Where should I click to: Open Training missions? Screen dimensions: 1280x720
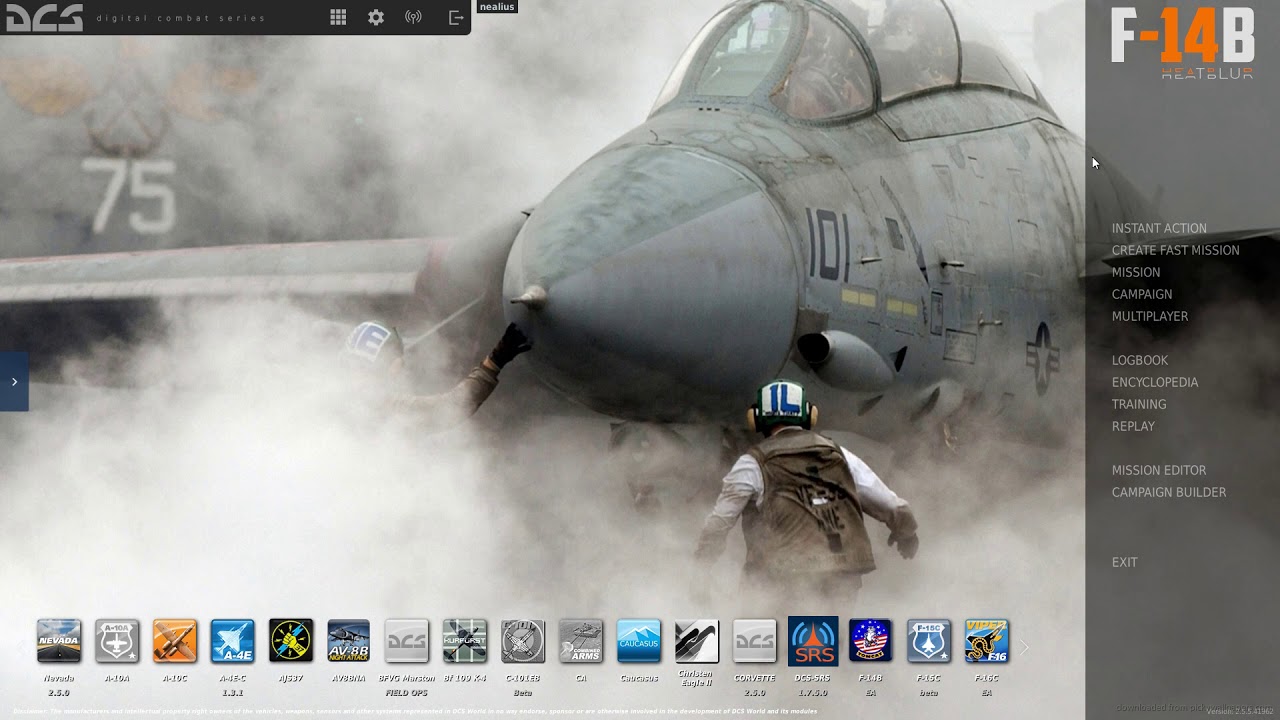(x=1139, y=404)
